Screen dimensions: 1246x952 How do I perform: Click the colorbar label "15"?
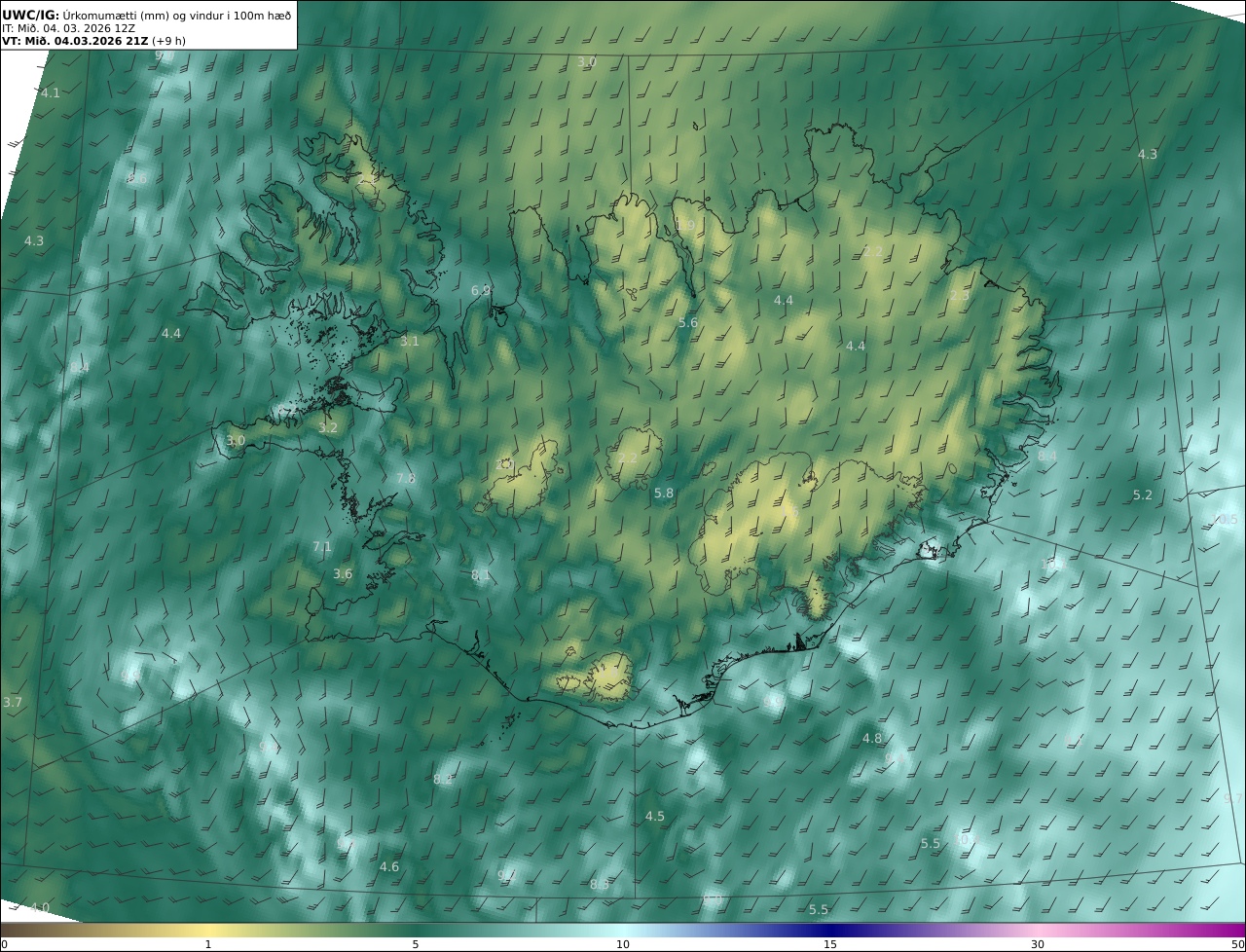(x=830, y=944)
